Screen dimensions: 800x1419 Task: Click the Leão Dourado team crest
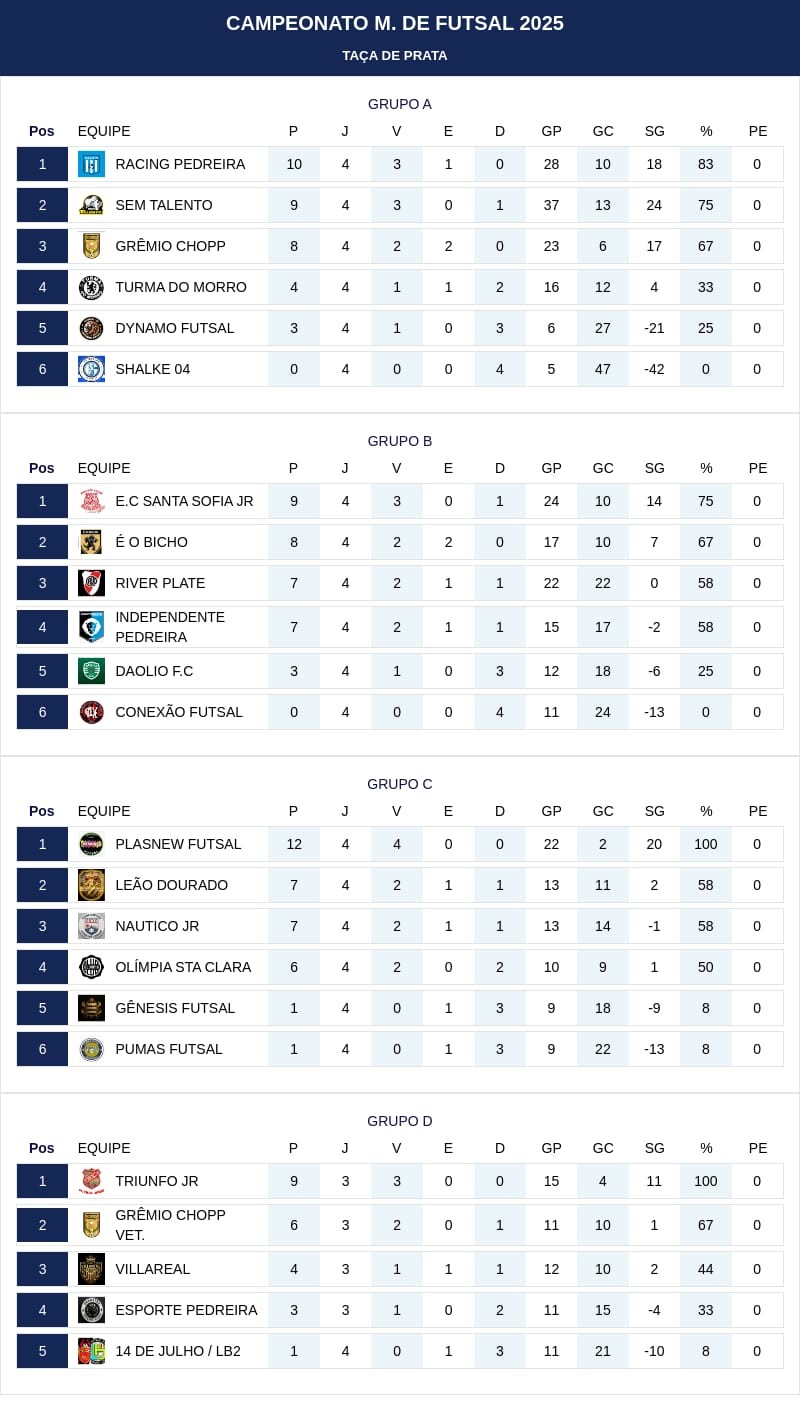click(x=91, y=885)
